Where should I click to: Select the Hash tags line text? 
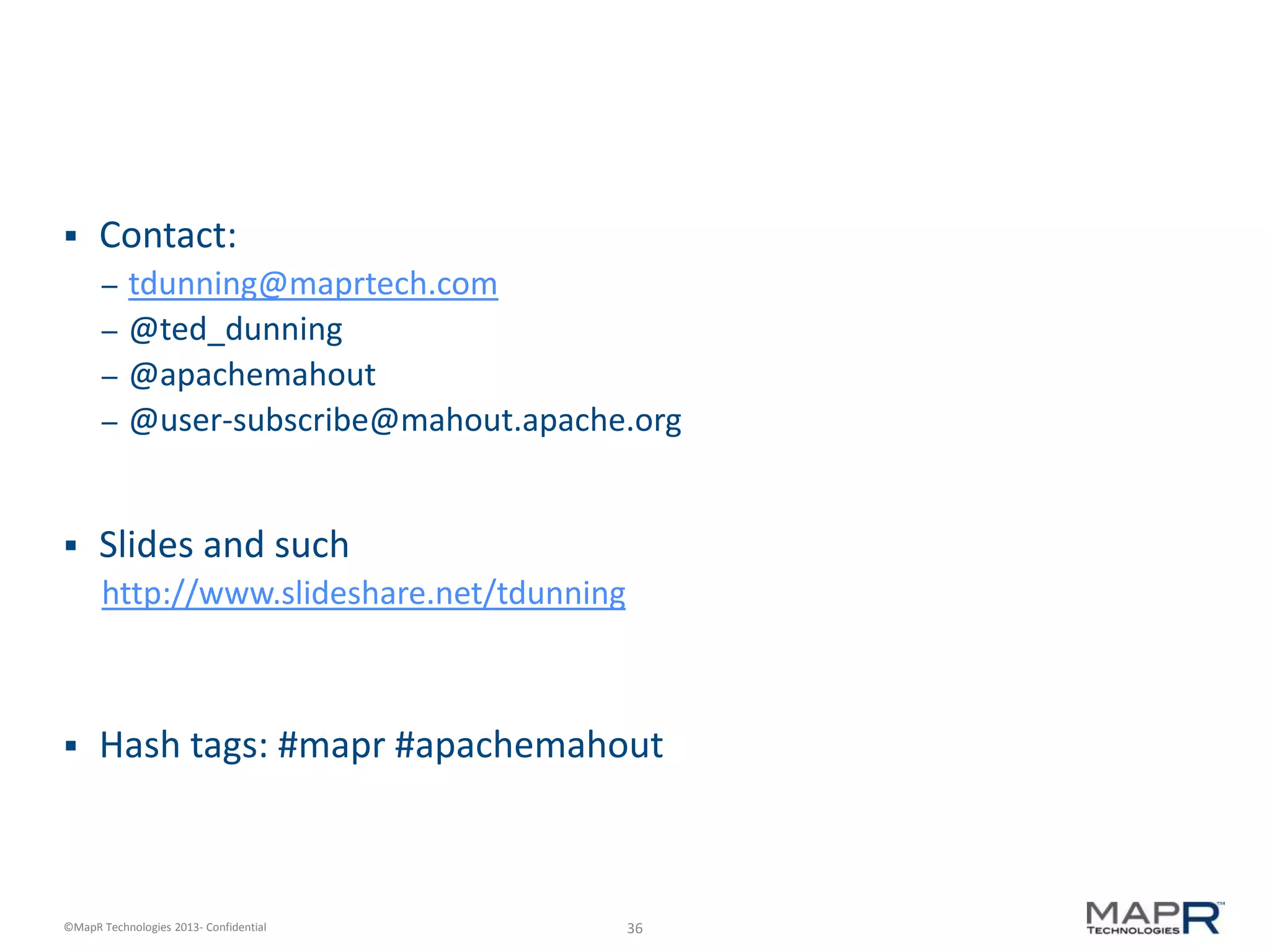[x=381, y=745]
